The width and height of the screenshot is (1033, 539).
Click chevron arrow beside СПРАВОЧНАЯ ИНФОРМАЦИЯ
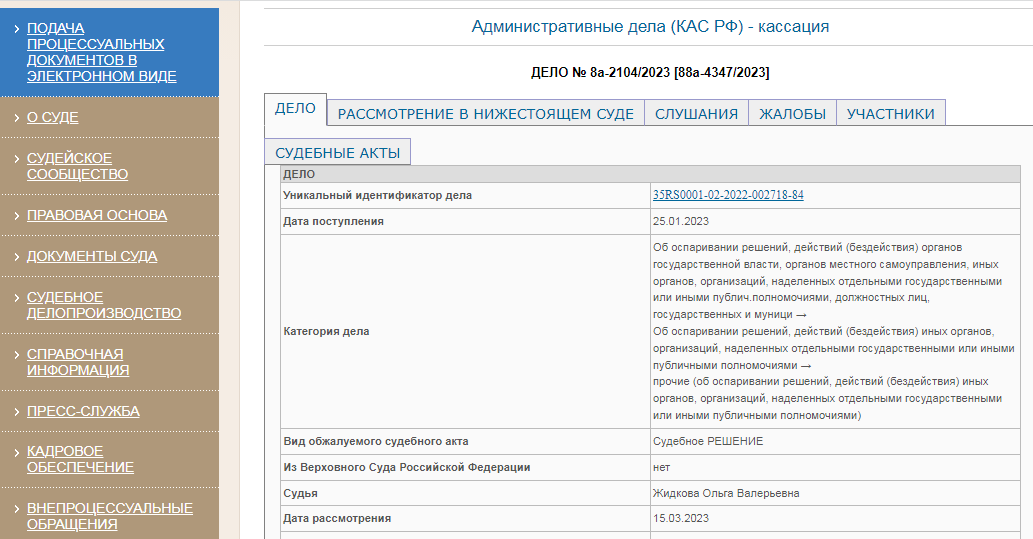coord(17,355)
